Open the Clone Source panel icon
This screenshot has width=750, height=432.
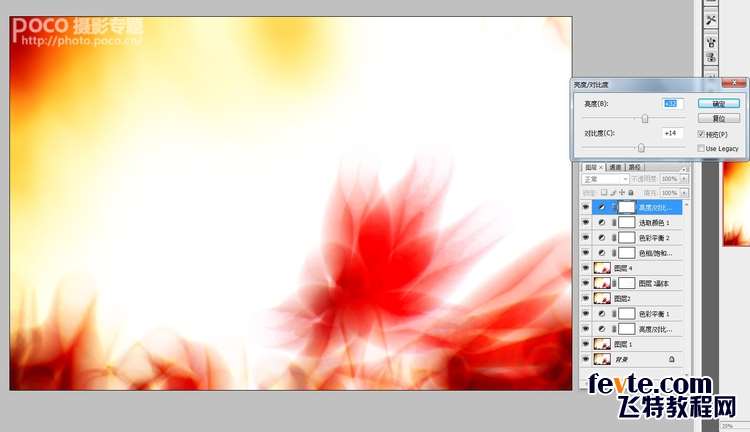pyautogui.click(x=711, y=57)
